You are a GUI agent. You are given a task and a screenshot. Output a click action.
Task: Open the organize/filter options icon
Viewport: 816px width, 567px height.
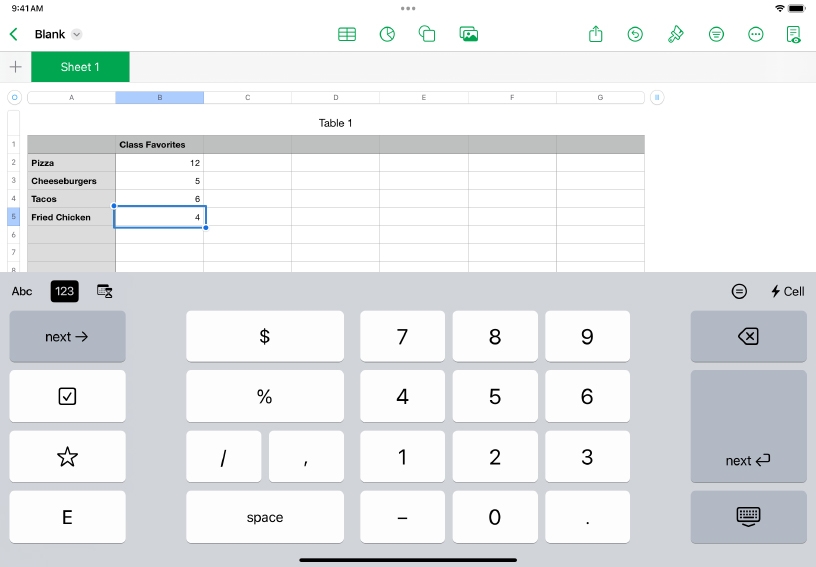716,34
